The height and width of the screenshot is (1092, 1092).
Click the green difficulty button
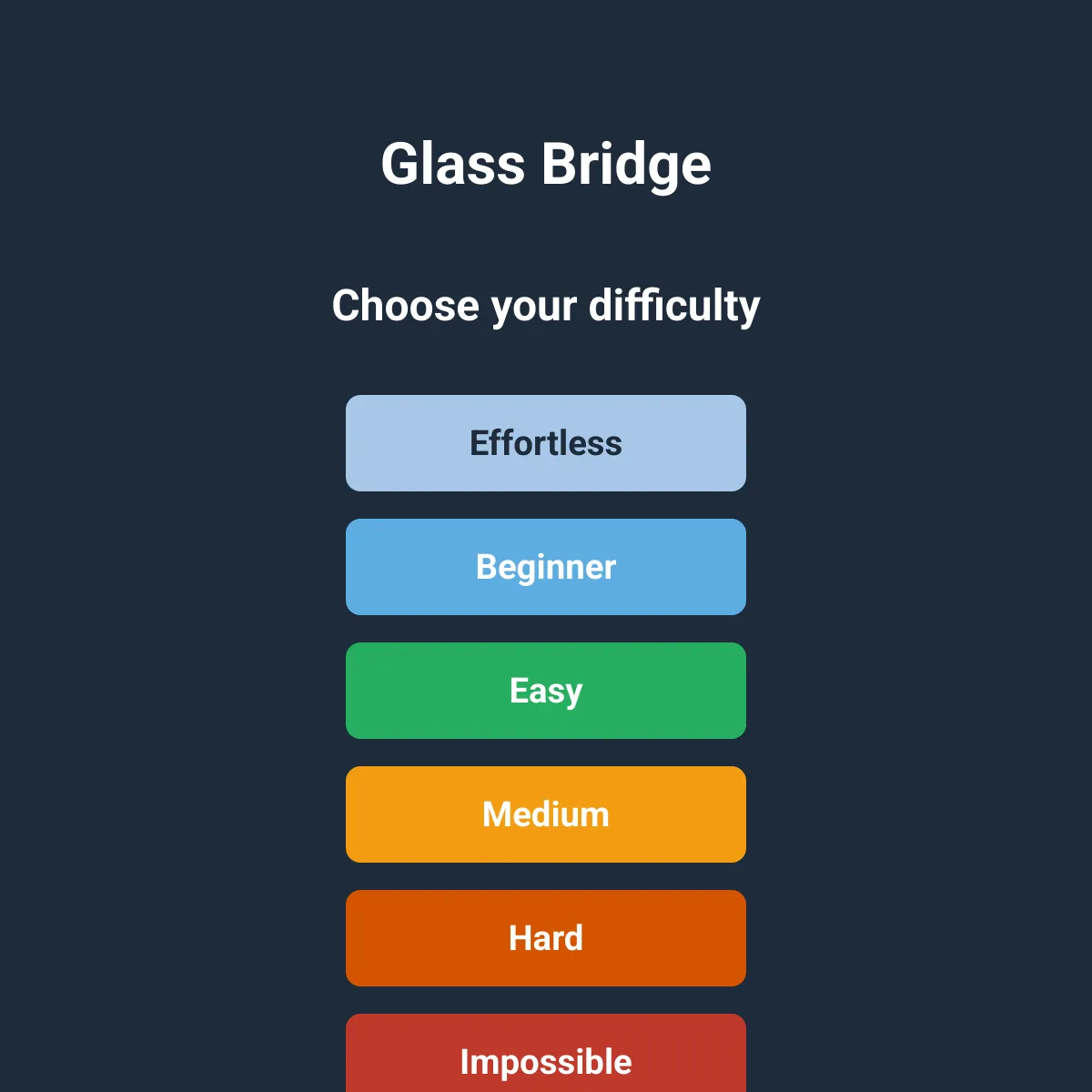[546, 691]
